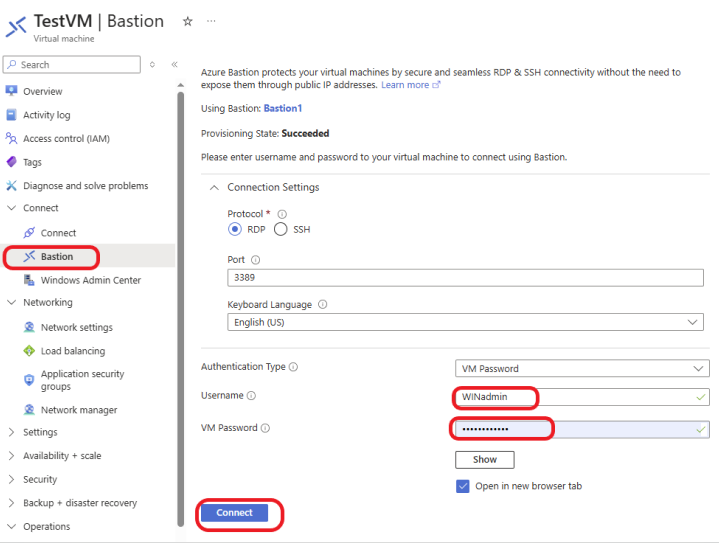Click the Access control (IAM) people icon

click(11, 138)
